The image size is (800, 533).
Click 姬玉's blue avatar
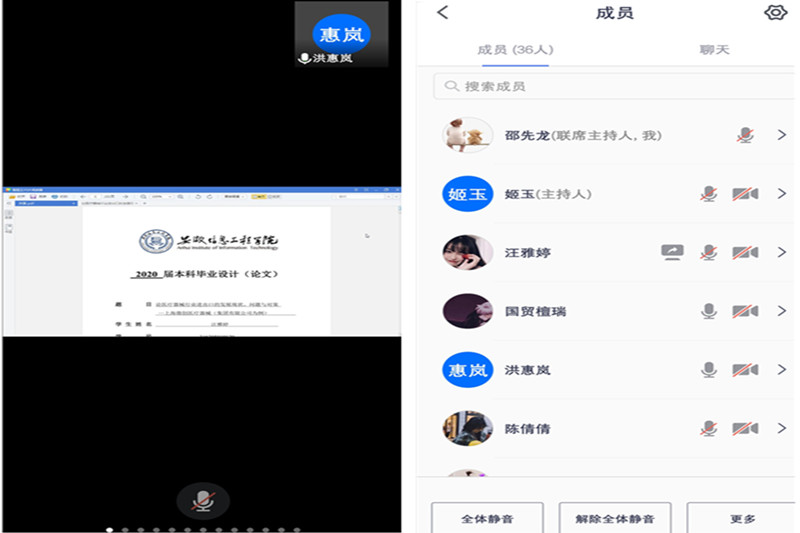(x=467, y=194)
